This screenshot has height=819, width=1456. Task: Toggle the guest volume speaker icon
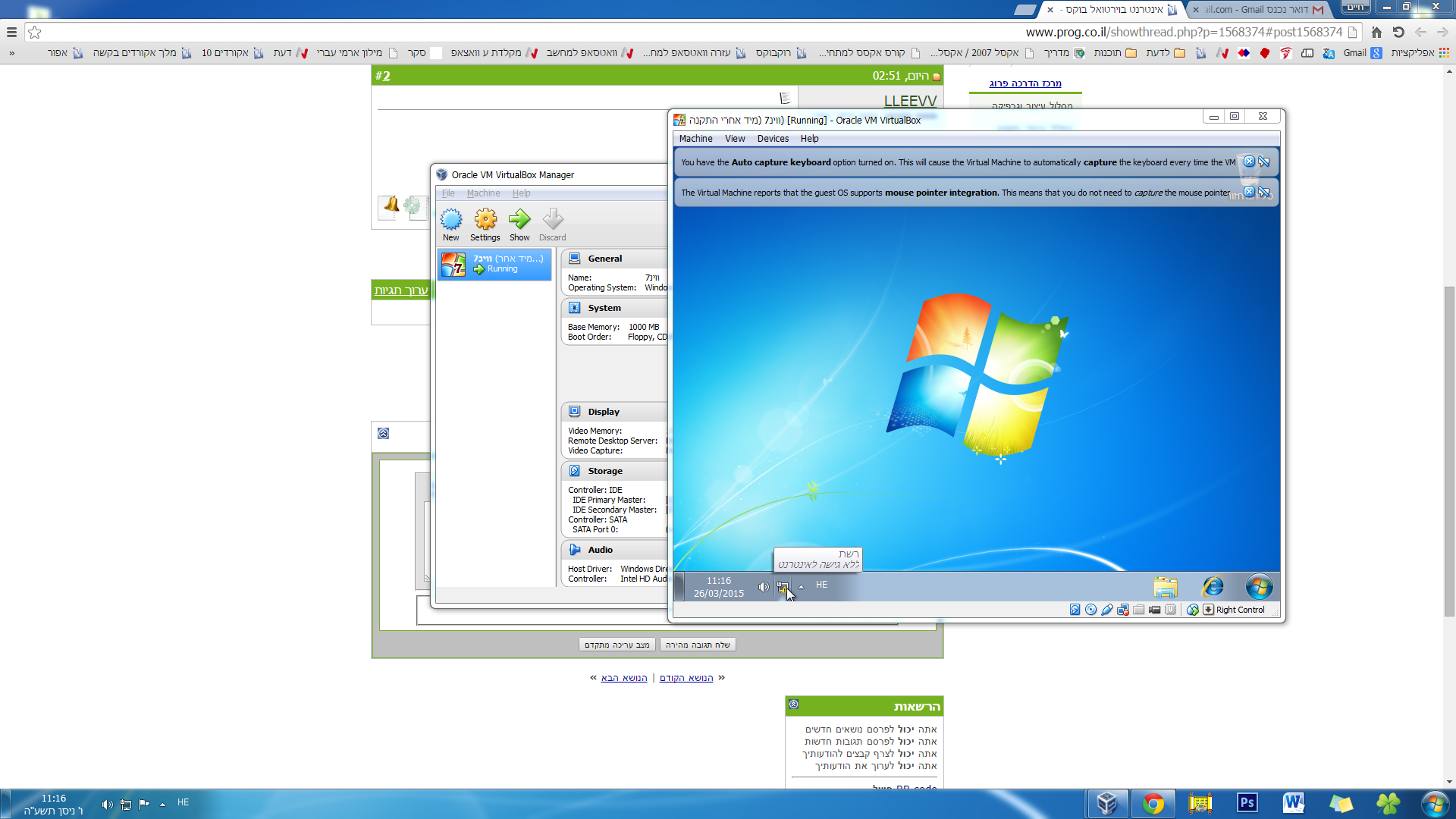(x=764, y=587)
